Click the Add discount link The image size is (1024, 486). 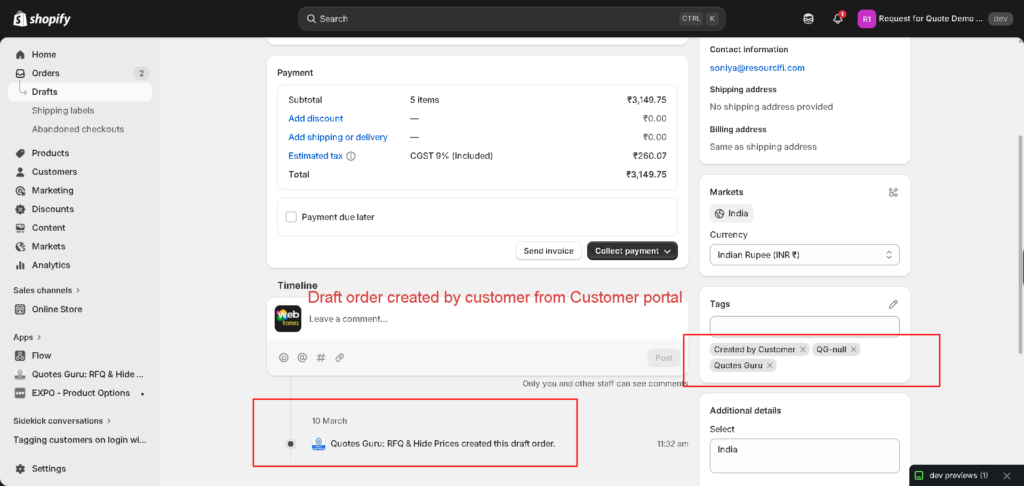[x=316, y=118]
